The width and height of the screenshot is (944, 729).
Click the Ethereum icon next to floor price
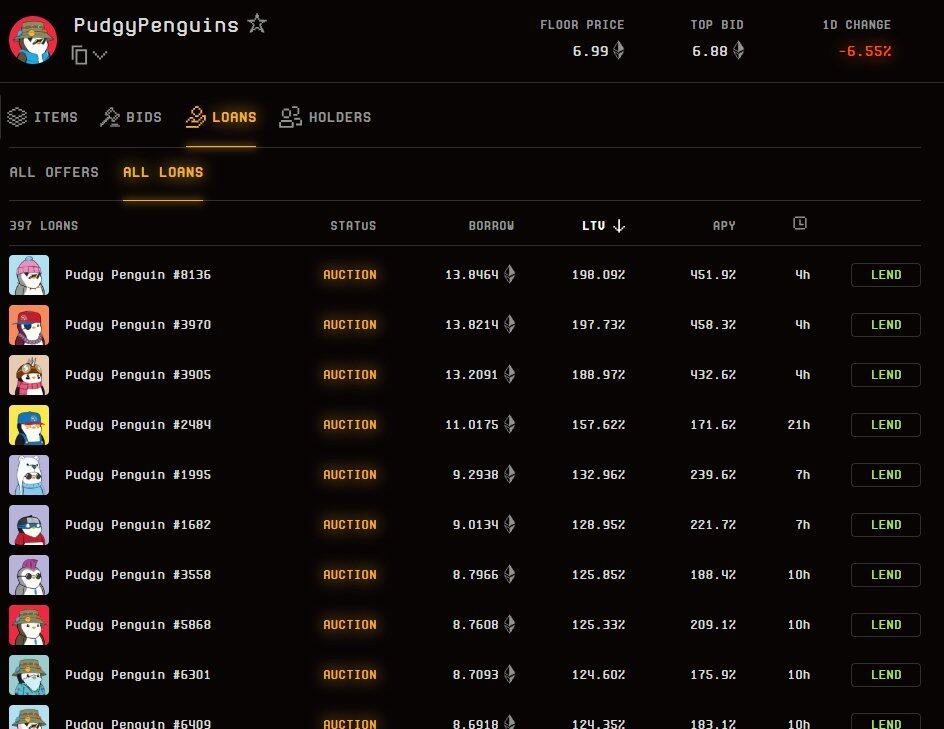618,51
